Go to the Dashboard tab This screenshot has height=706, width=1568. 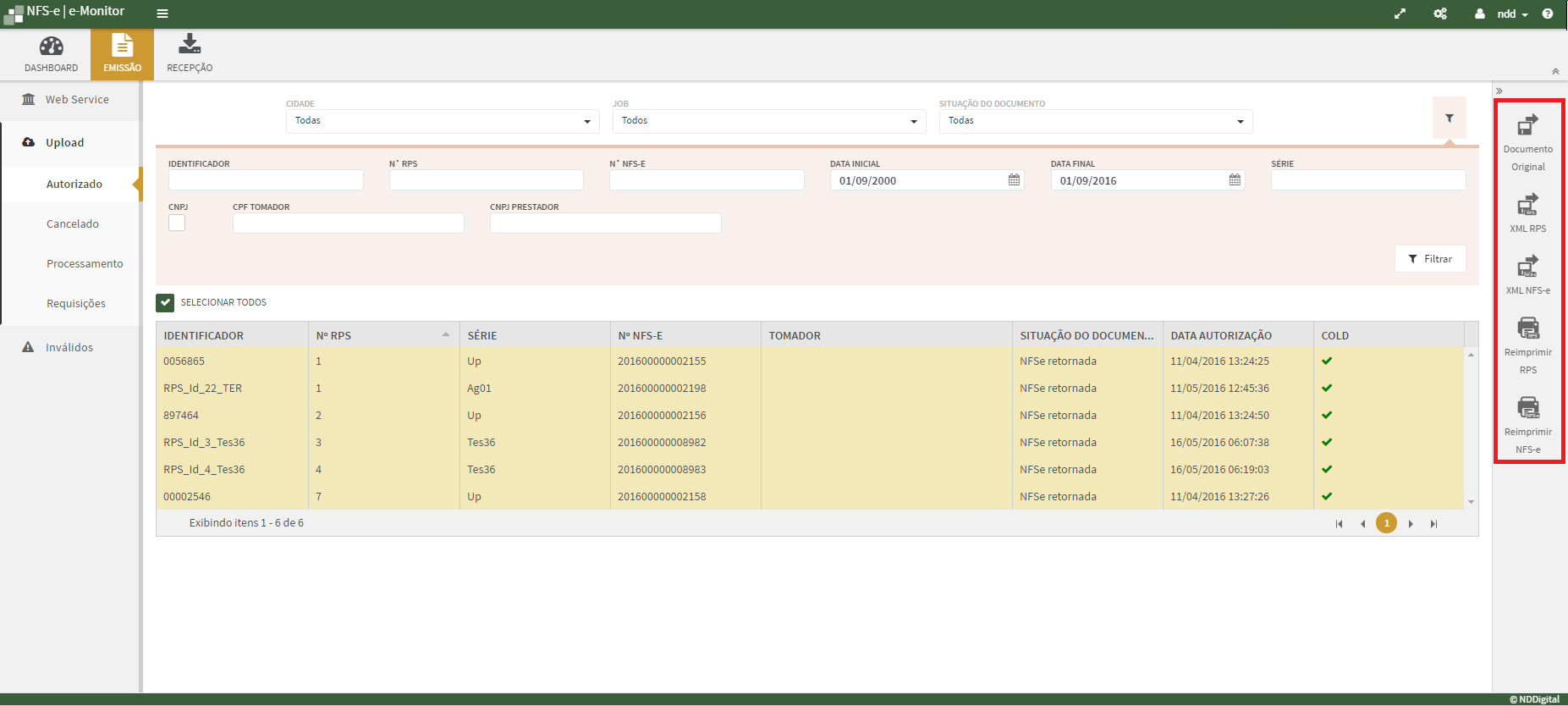click(51, 54)
